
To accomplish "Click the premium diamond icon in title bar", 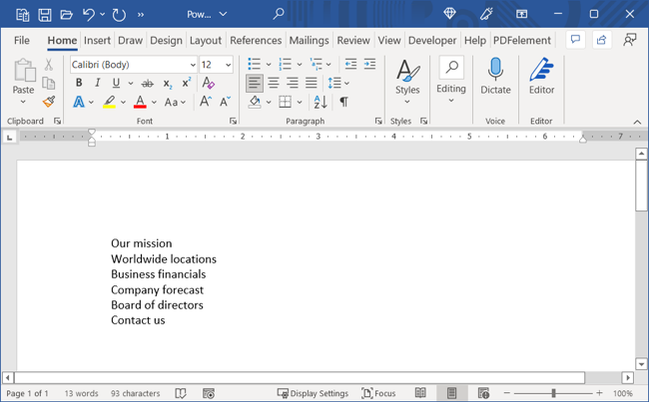I will [x=449, y=14].
